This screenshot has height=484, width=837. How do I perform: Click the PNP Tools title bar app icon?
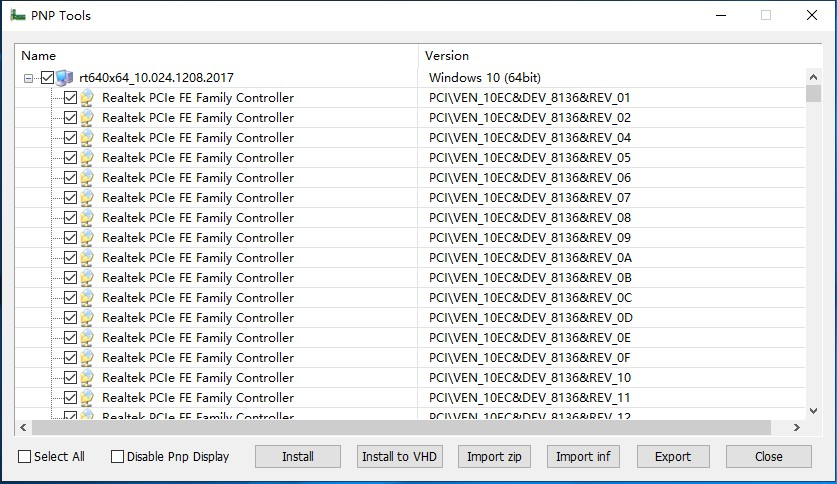(18, 15)
